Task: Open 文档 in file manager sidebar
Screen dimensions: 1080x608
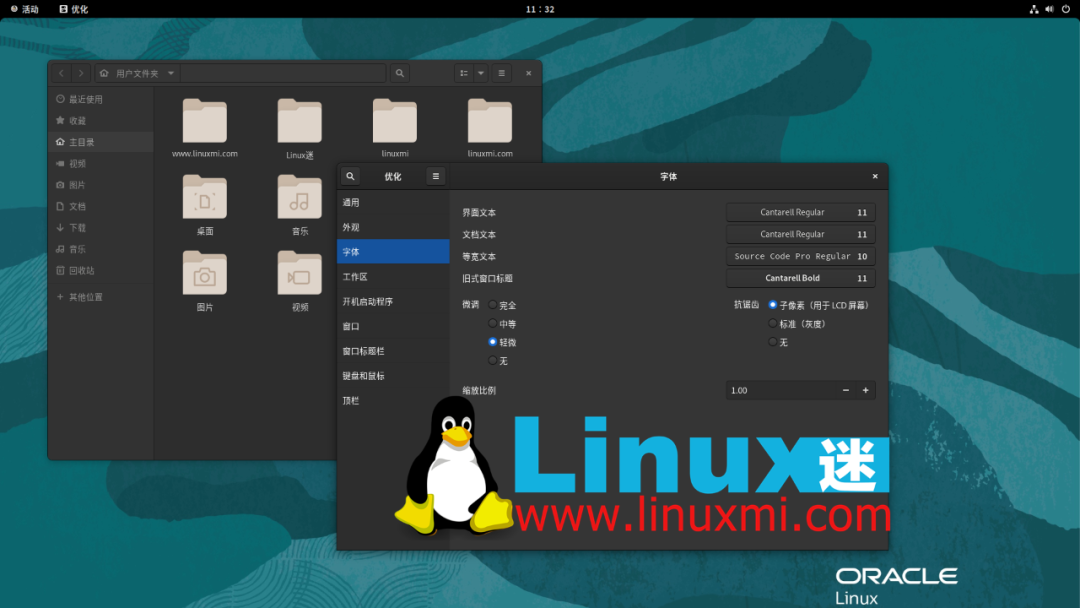Action: coord(101,206)
